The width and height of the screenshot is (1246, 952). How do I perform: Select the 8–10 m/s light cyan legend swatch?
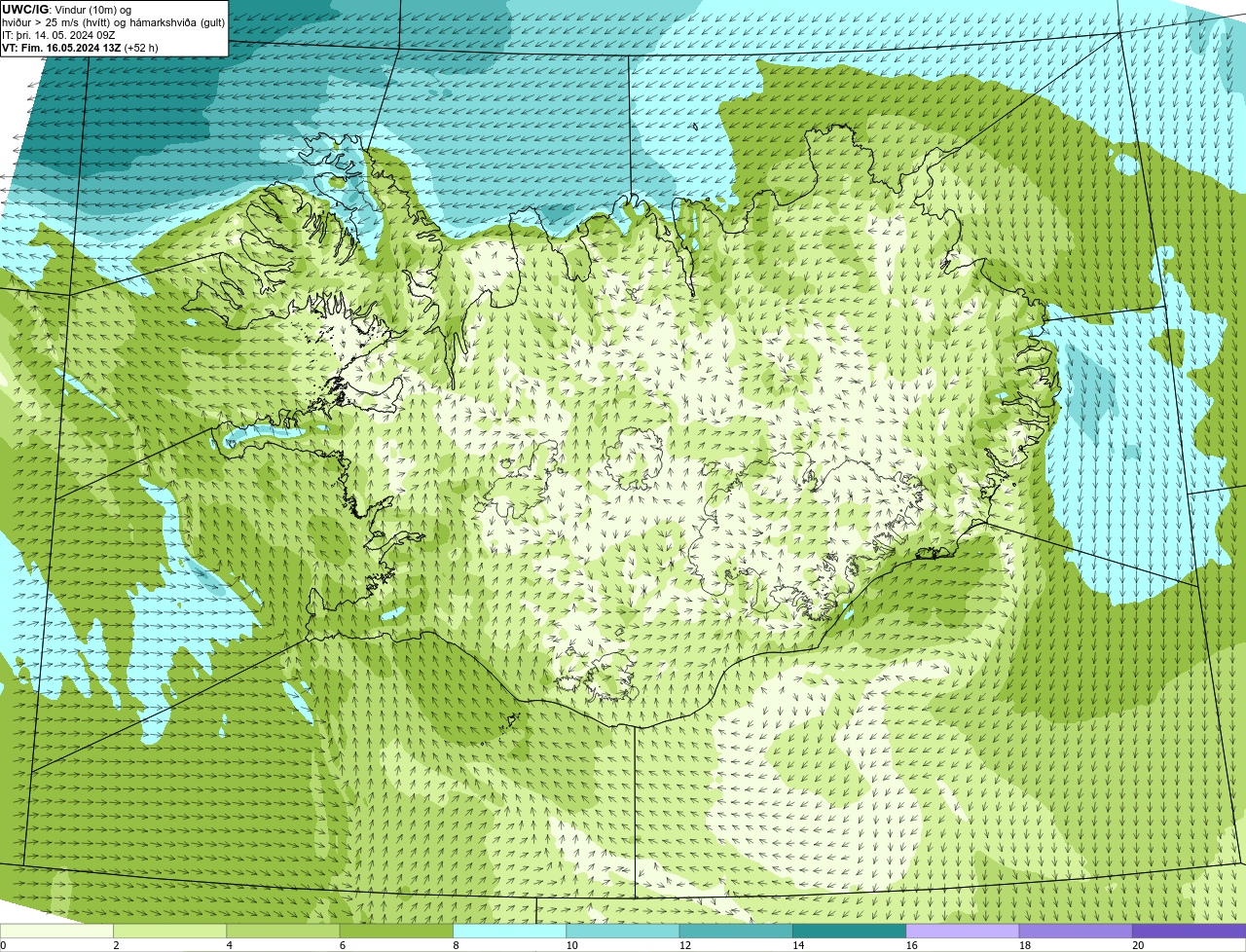click(x=509, y=931)
